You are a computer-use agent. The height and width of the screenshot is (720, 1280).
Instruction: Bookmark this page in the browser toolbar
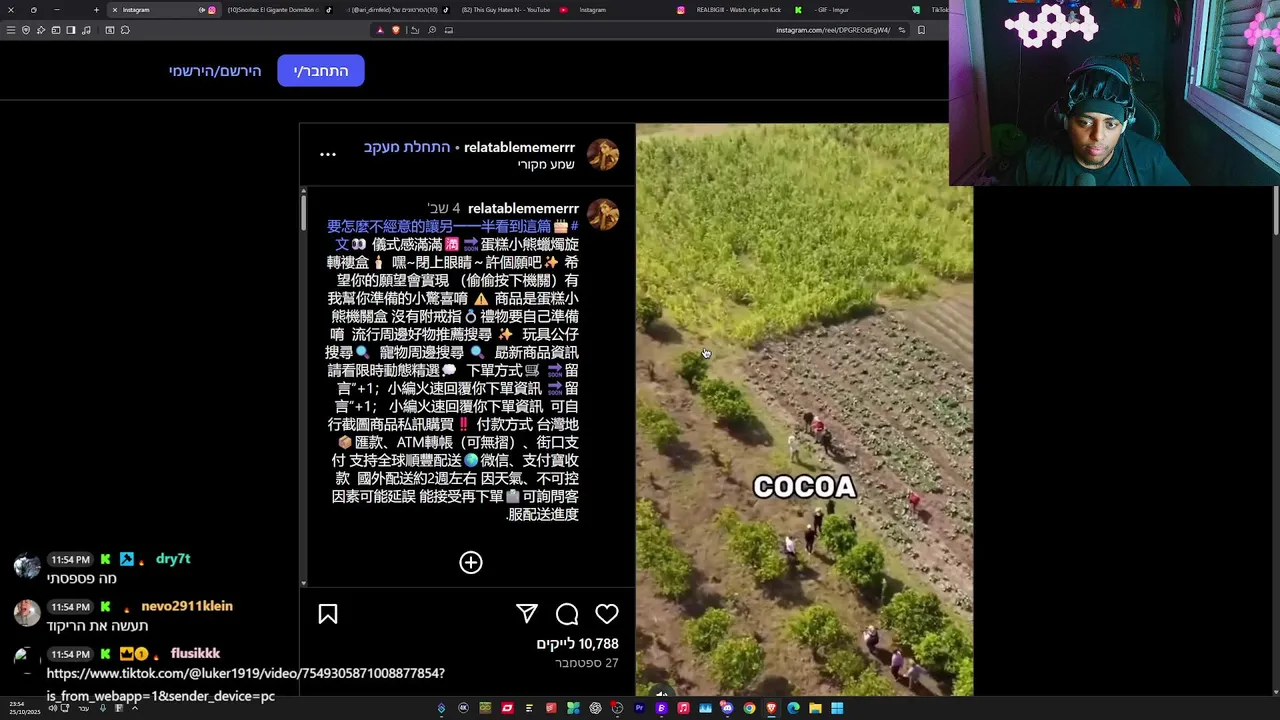point(921,30)
